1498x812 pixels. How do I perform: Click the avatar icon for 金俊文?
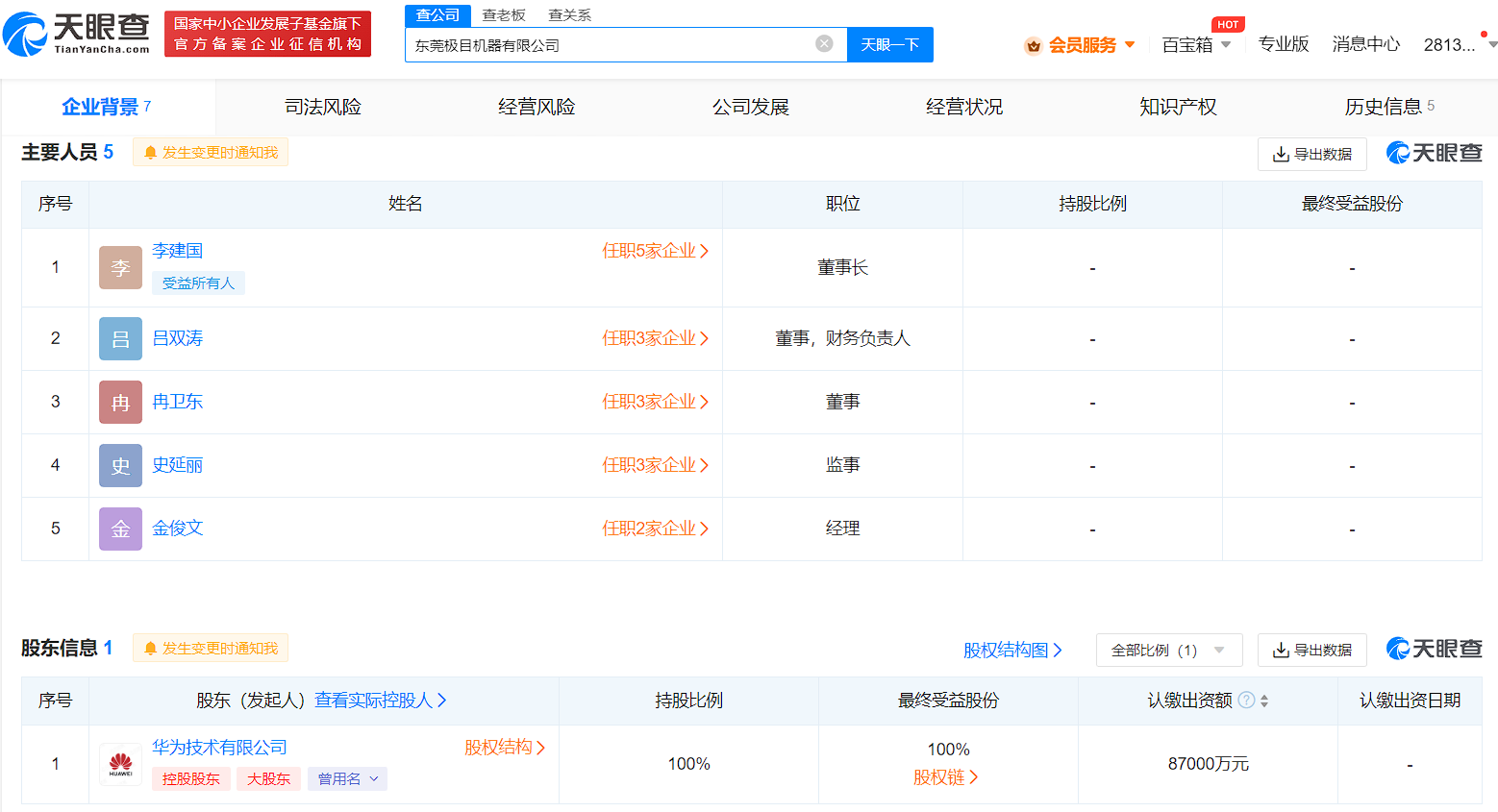tap(120, 529)
